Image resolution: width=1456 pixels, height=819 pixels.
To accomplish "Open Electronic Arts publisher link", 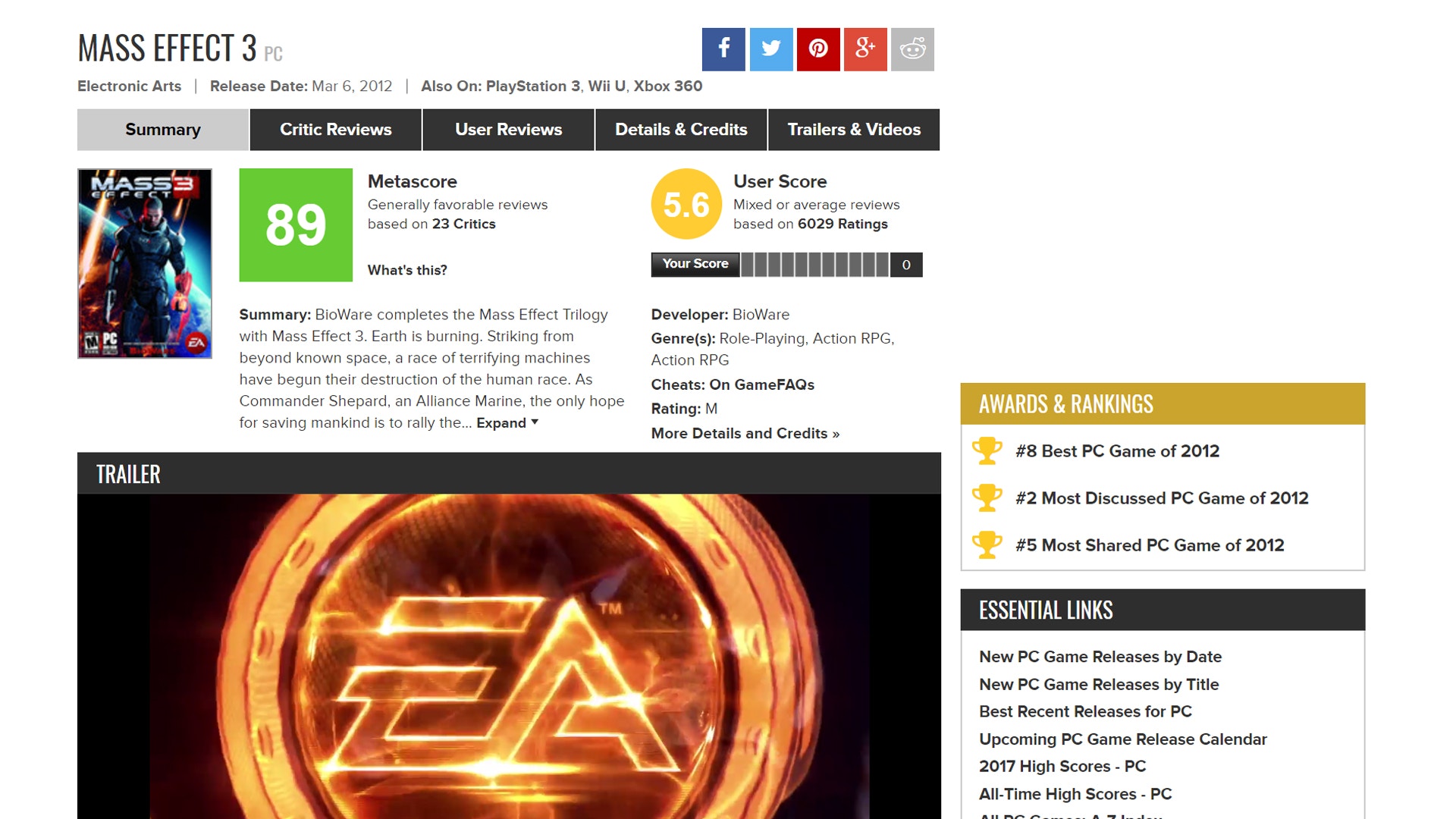I will (129, 86).
